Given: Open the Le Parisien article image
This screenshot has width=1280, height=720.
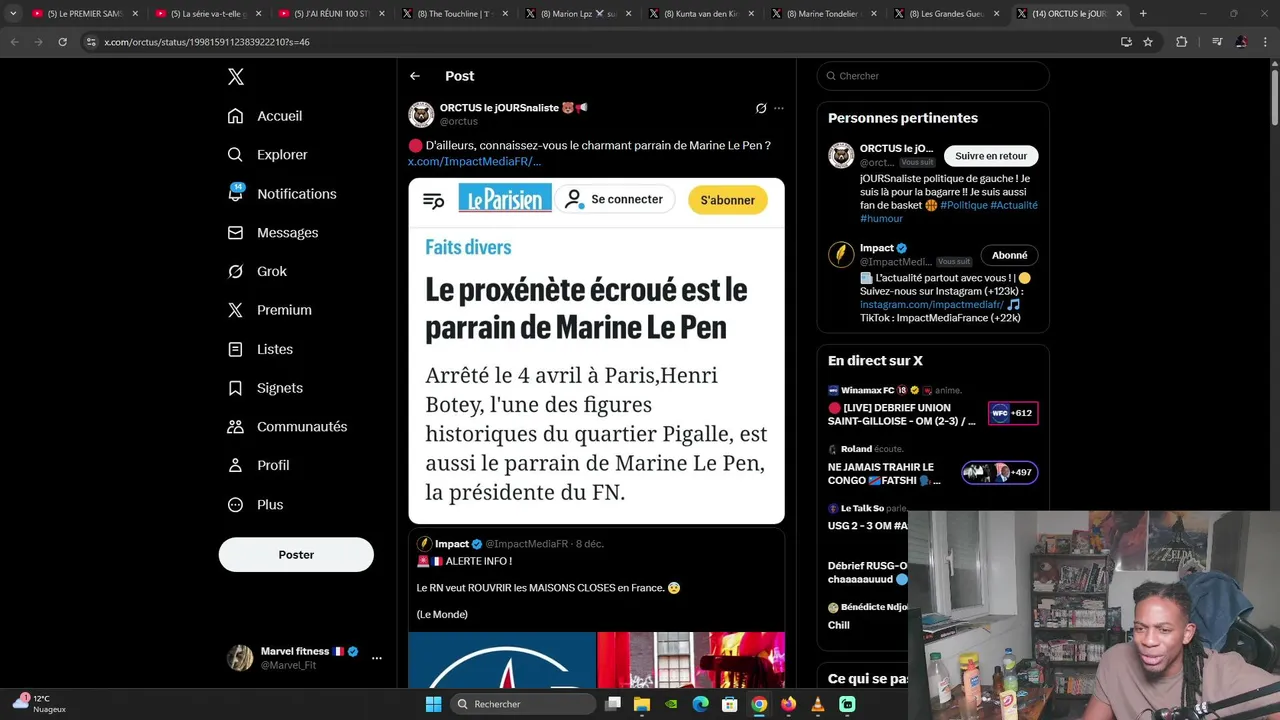Looking at the screenshot, I should [x=596, y=351].
